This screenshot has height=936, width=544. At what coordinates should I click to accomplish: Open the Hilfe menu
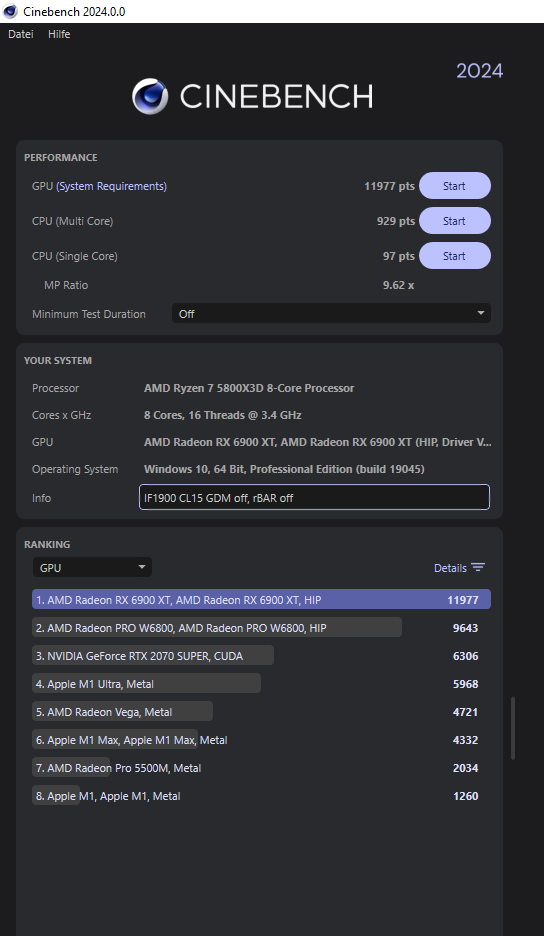tap(59, 34)
